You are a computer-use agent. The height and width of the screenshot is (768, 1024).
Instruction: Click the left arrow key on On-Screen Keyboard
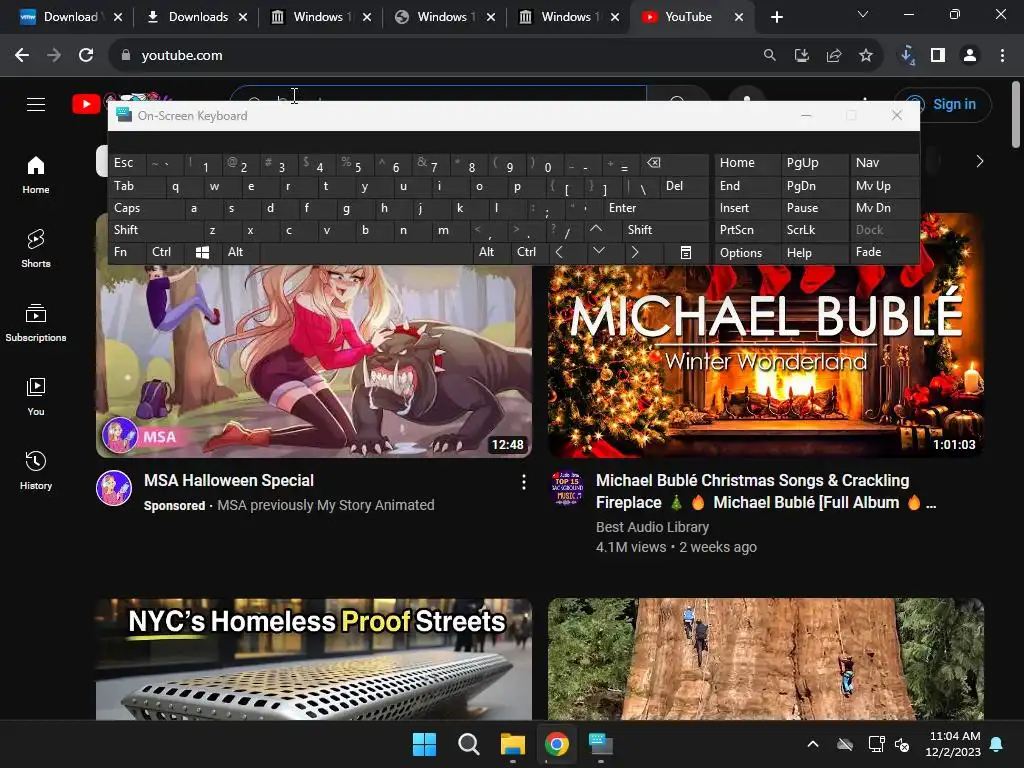tap(560, 253)
